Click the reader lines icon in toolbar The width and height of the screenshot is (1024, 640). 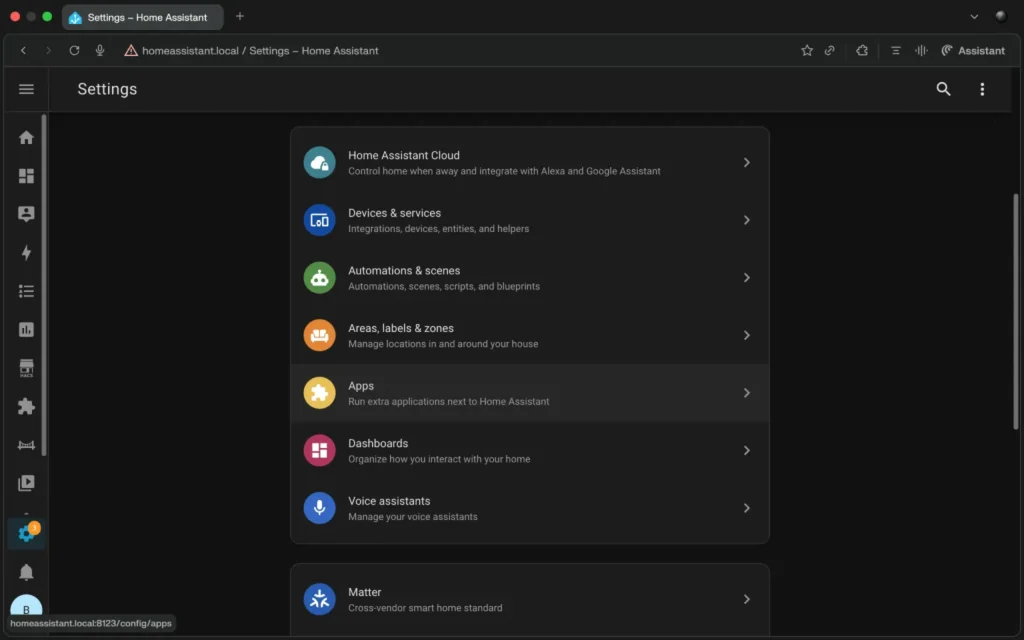pos(895,50)
